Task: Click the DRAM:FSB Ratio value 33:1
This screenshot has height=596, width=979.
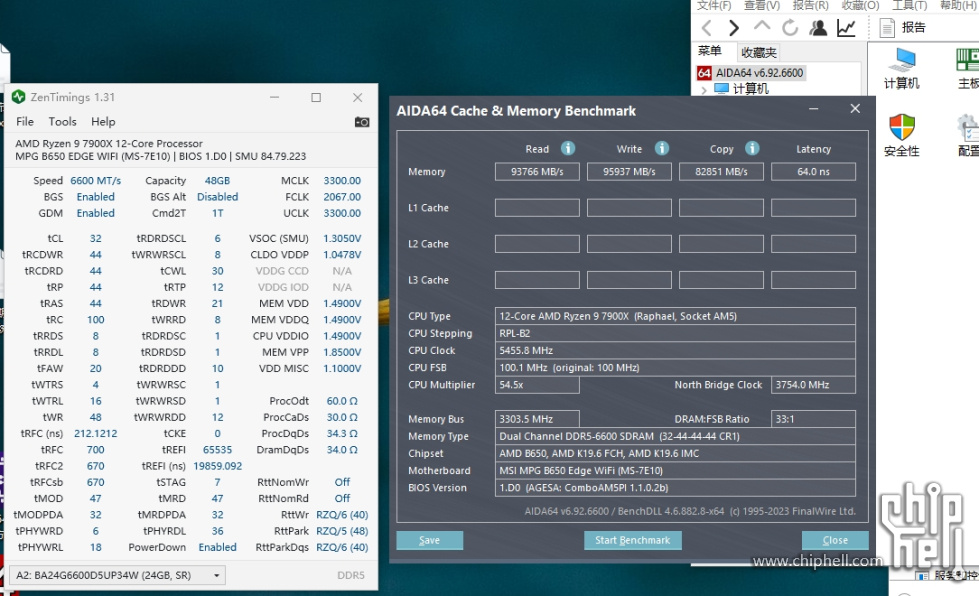Action: click(814, 419)
